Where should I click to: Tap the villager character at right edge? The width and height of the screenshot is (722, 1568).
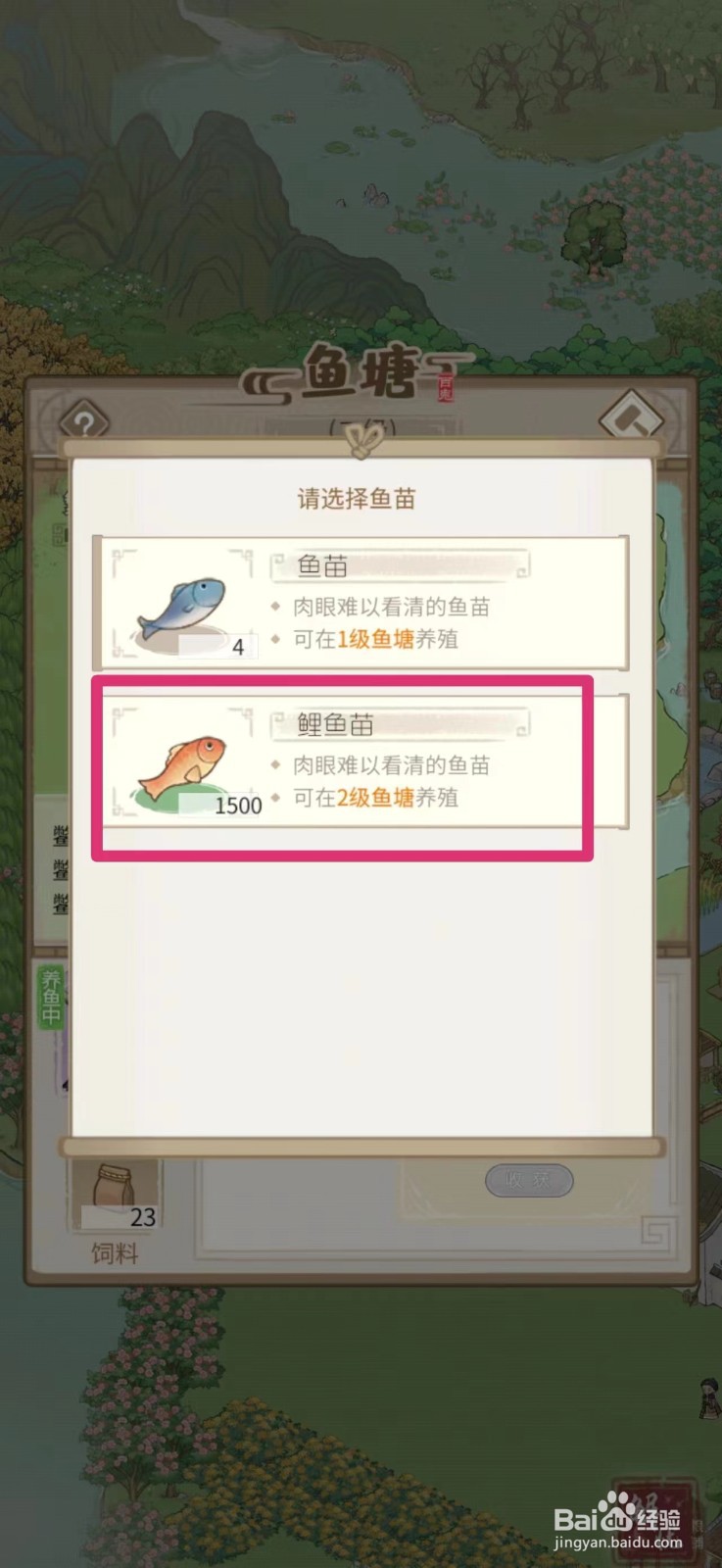coord(709,1397)
